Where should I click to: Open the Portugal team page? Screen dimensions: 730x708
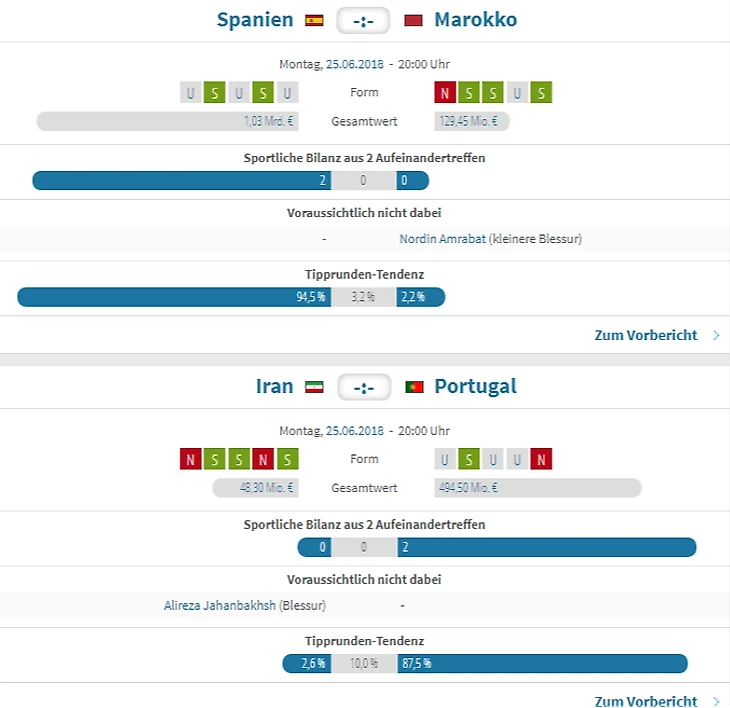[475, 386]
